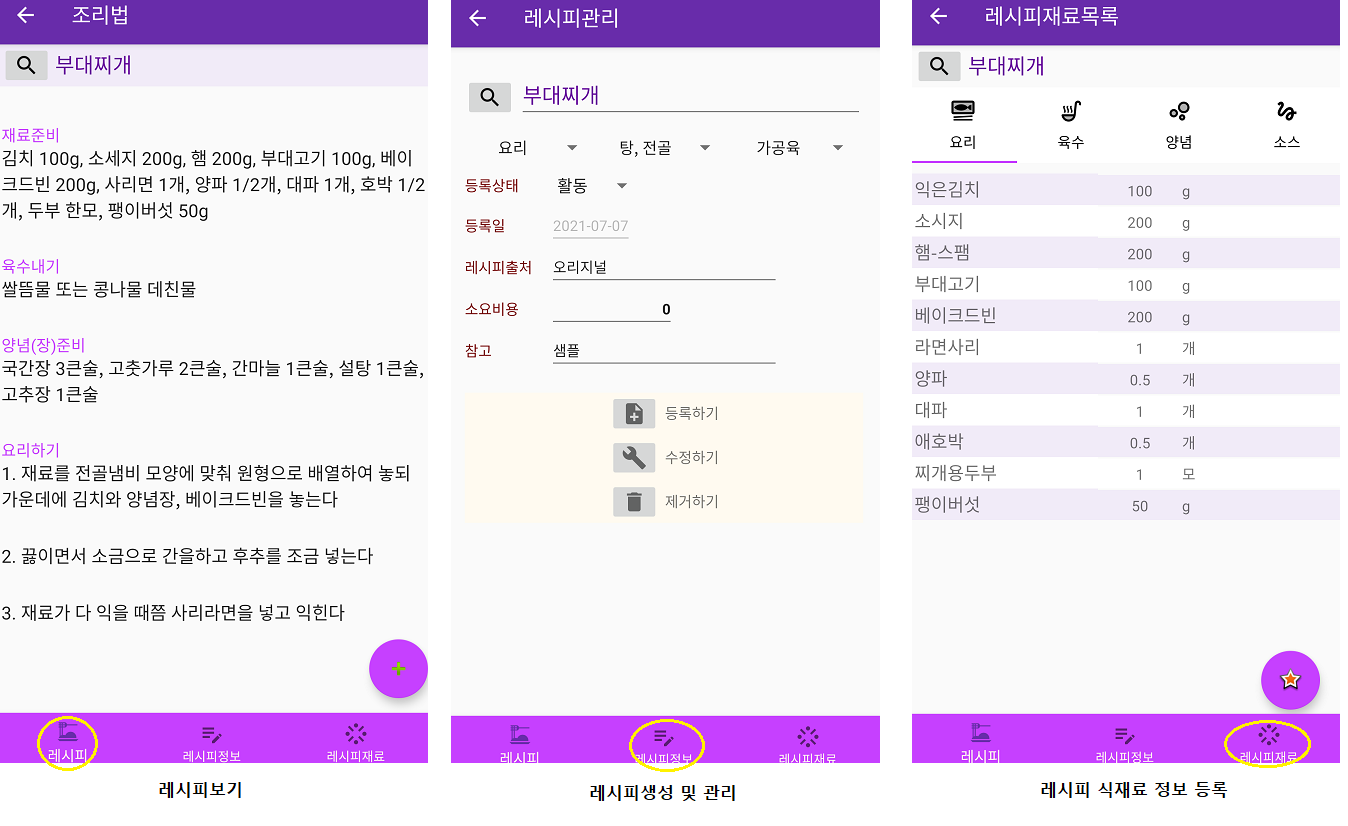Open 레시피 tab in 조리법 bottom bar

[67, 742]
